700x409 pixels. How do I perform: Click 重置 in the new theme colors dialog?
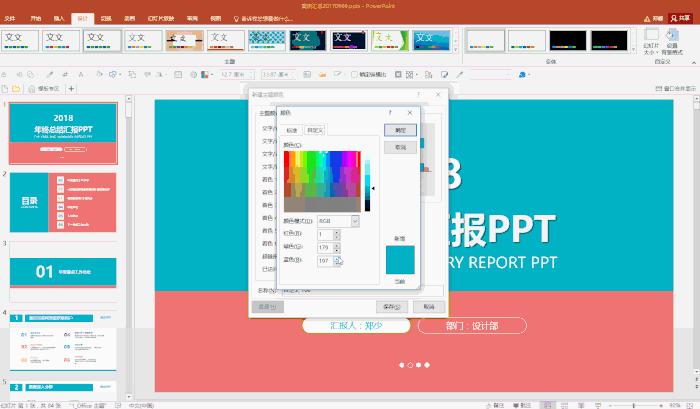268,307
